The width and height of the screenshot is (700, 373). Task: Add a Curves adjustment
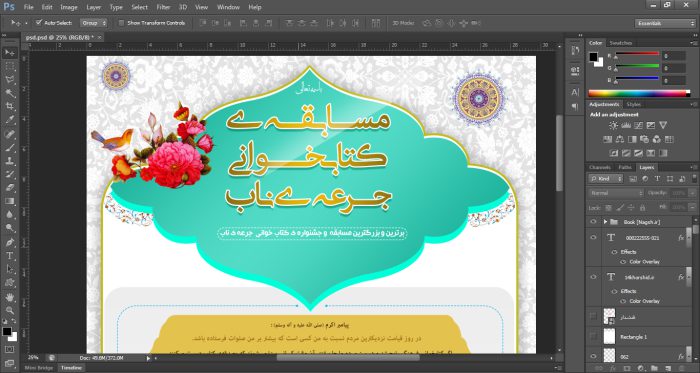tap(638, 126)
